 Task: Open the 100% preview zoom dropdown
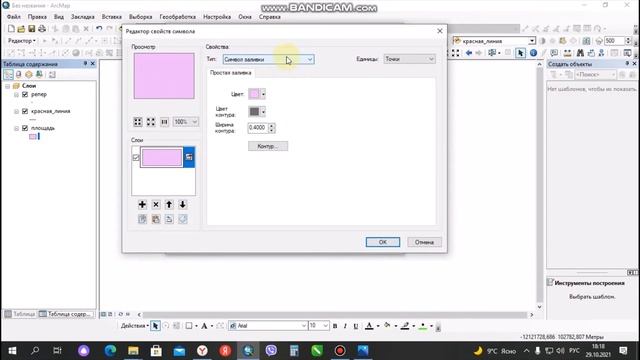point(185,122)
